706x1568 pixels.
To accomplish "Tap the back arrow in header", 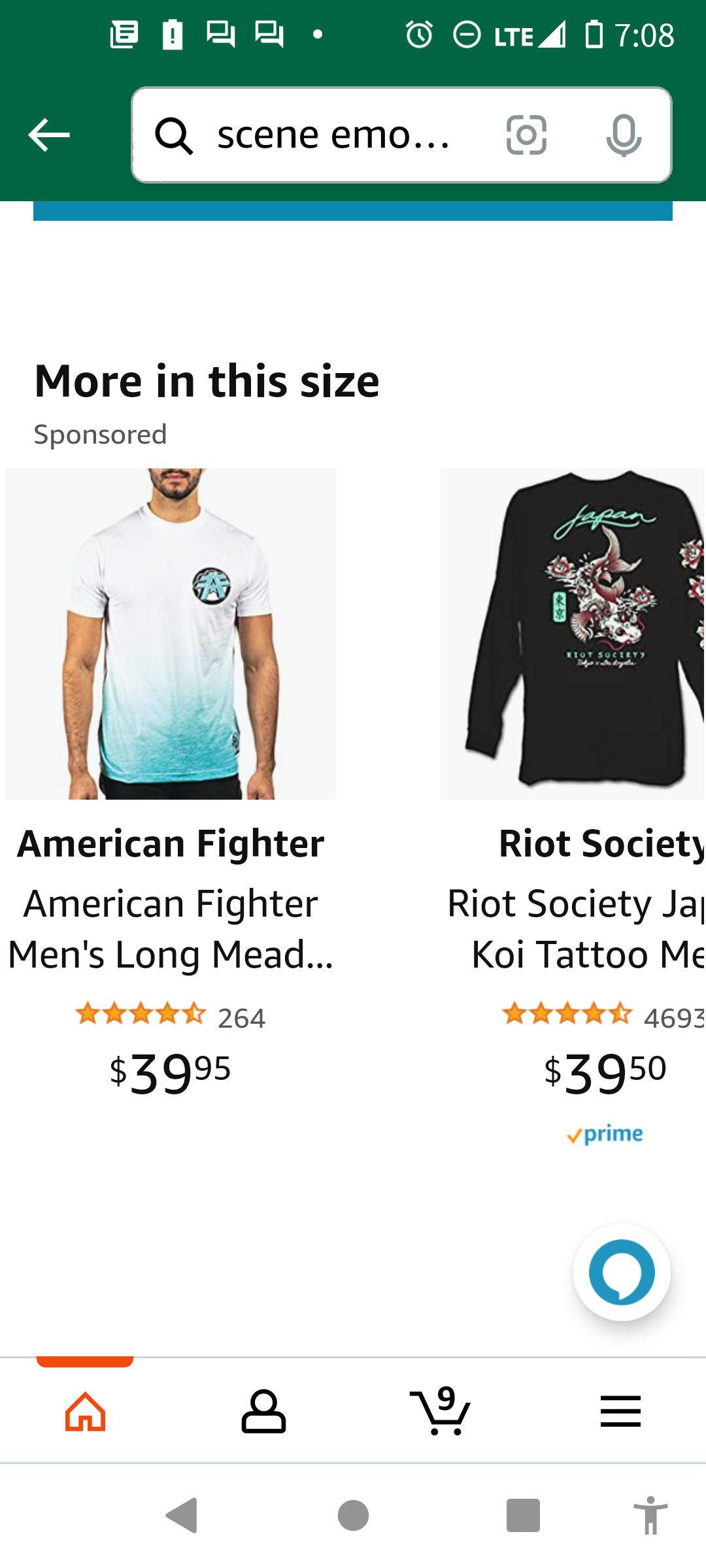I will click(x=49, y=135).
